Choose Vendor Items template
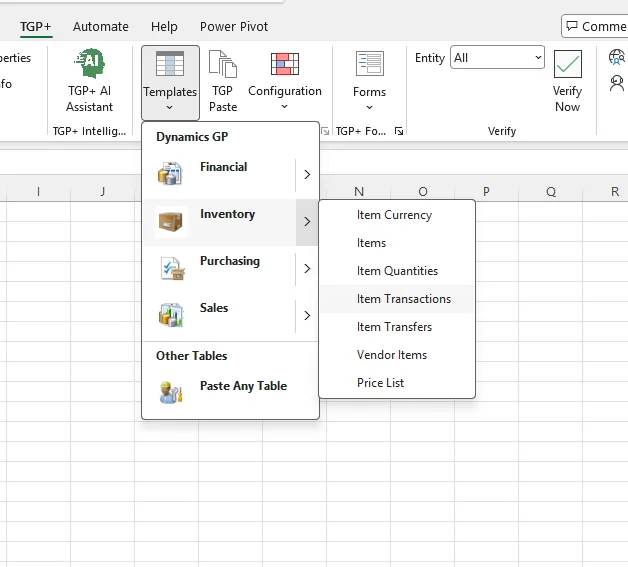628x567 pixels. 397,355
